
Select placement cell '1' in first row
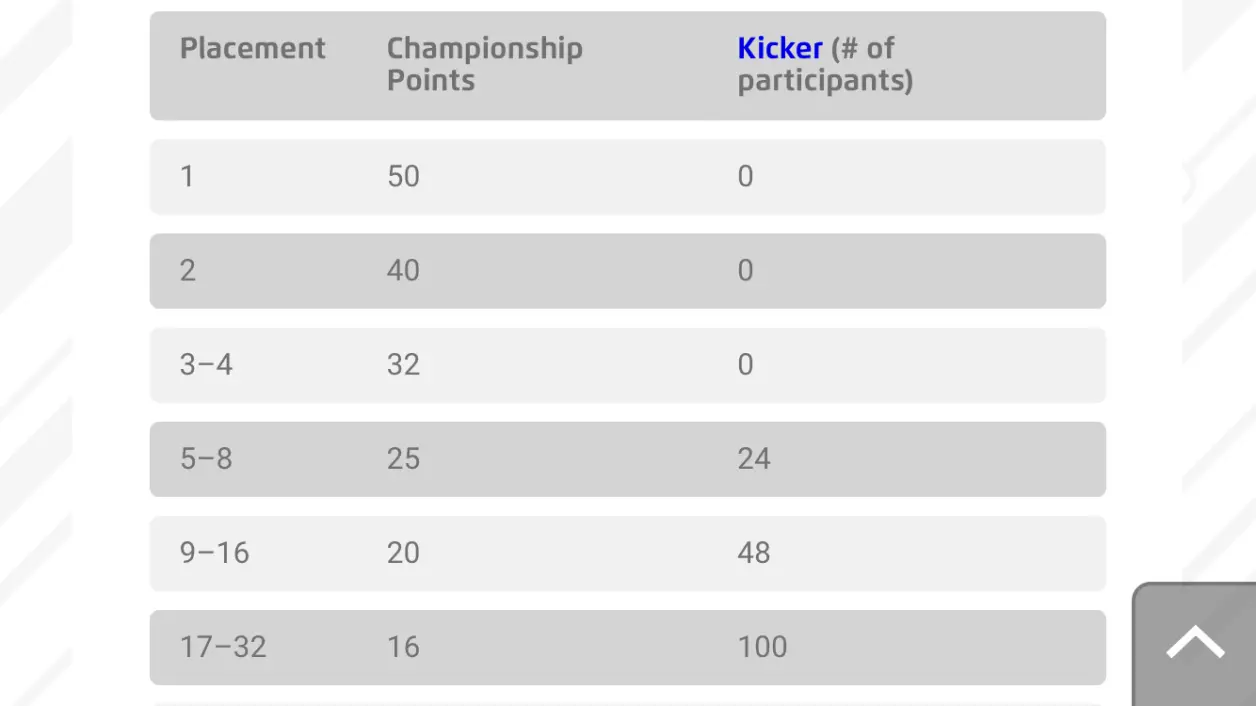(x=187, y=176)
